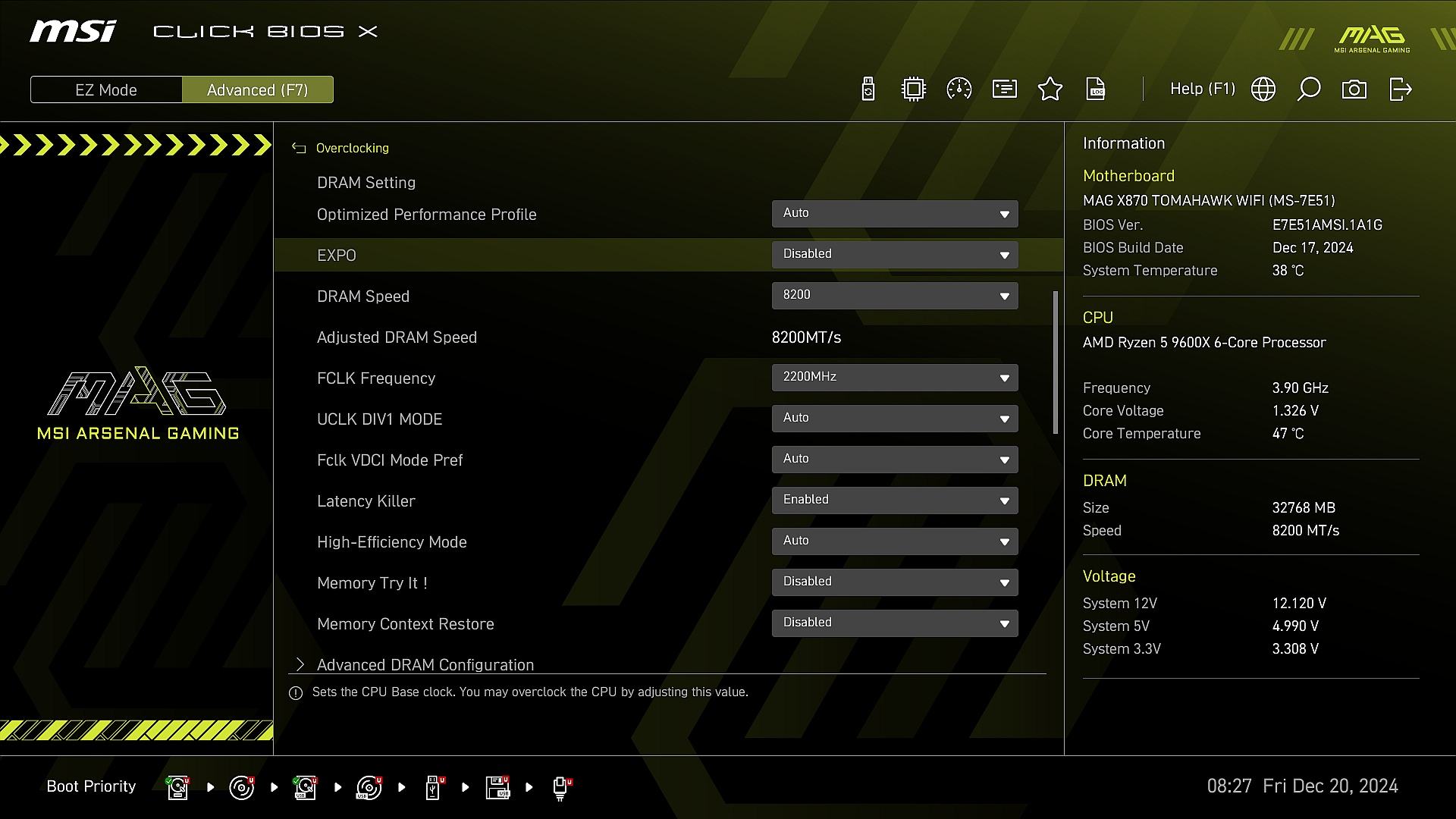Select the Advanced (F7) tab
The width and height of the screenshot is (1456, 819).
tap(258, 89)
